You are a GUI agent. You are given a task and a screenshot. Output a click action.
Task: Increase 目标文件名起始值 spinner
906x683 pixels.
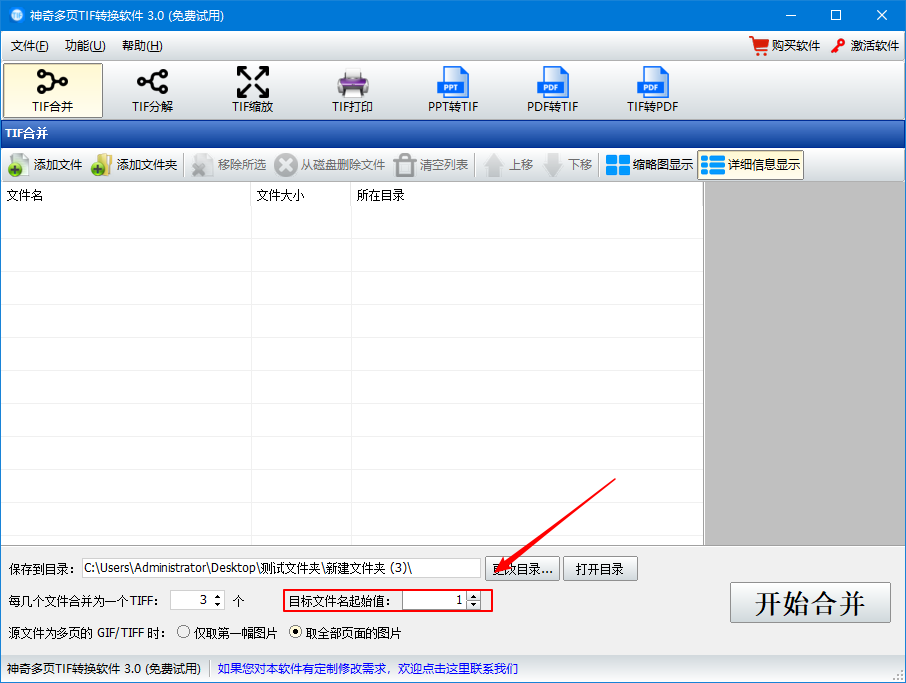(474, 597)
